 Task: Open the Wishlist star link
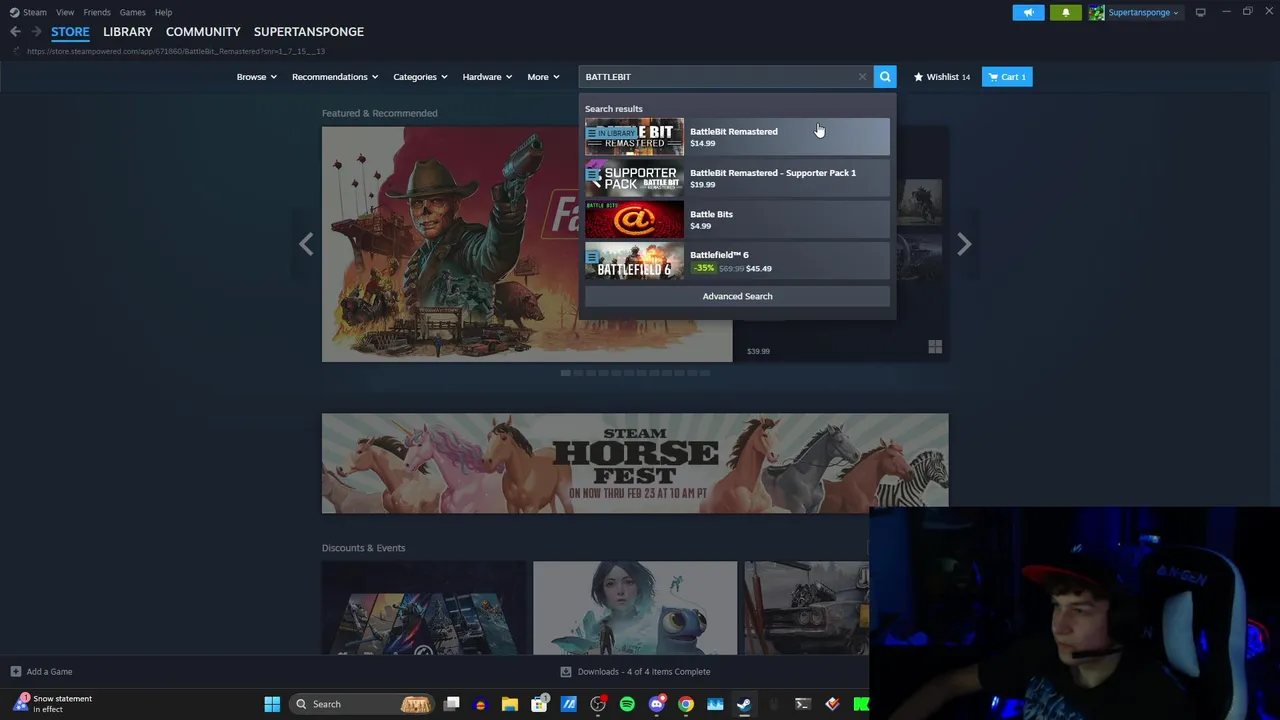pyautogui.click(x=941, y=77)
